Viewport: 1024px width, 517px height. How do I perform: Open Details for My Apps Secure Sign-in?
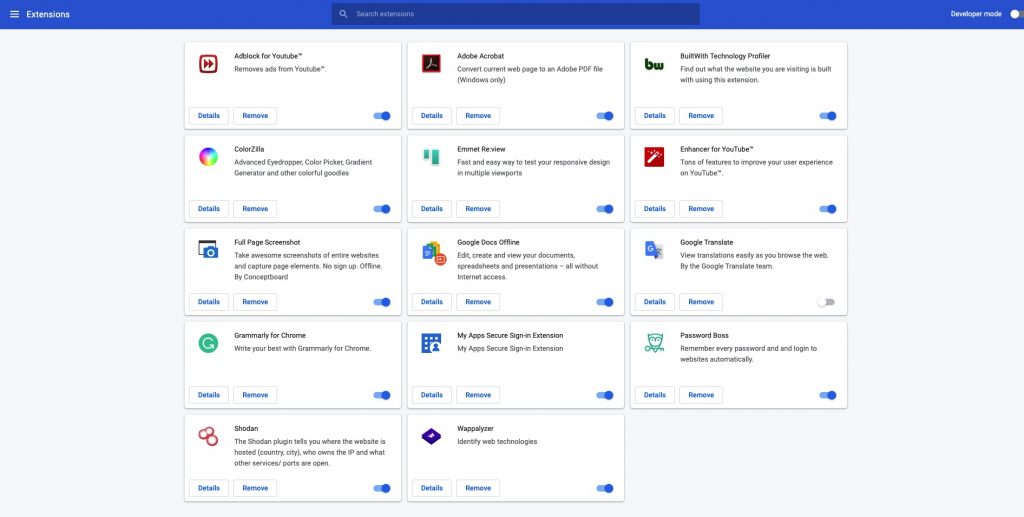(432, 395)
